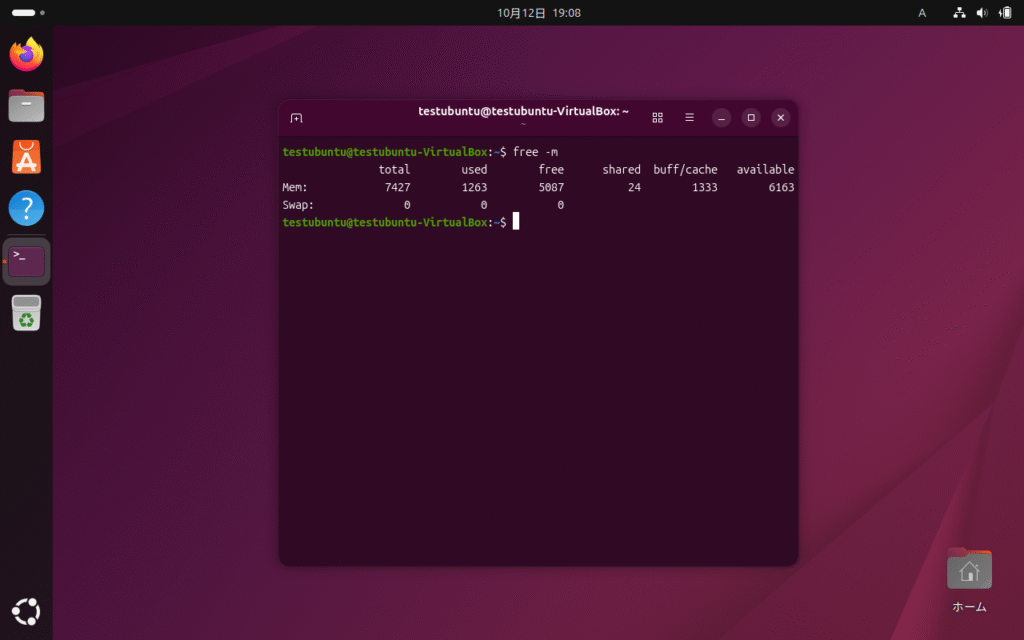The image size is (1024, 640).
Task: Select the ホーム folder desktop icon
Action: [968, 572]
